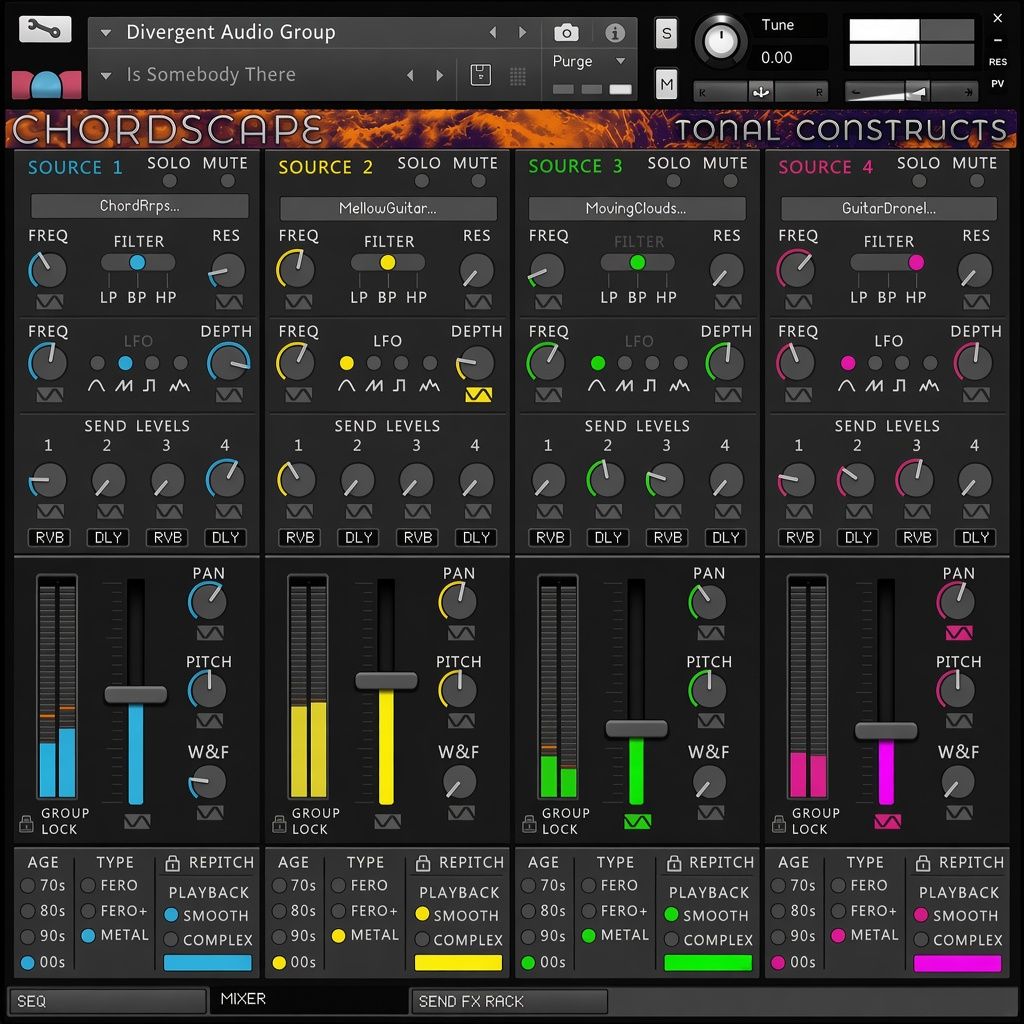
Task: Click the Source 1 Group Lock padlock
Action: coord(26,824)
